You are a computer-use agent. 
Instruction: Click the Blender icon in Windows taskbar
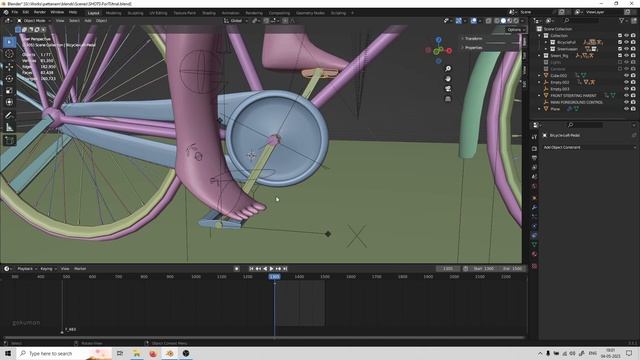169,353
